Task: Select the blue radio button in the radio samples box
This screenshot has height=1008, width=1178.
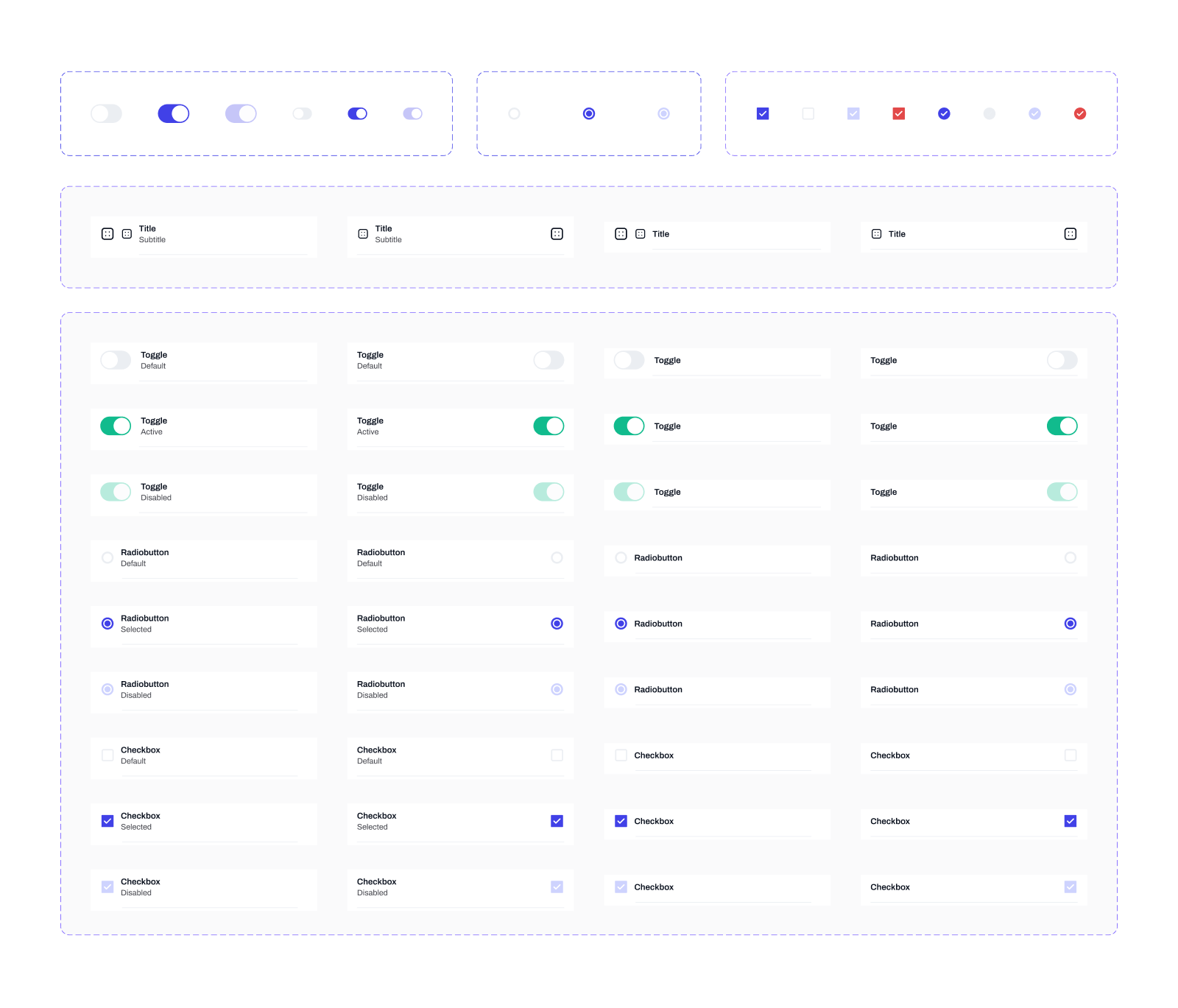Action: coord(589,113)
